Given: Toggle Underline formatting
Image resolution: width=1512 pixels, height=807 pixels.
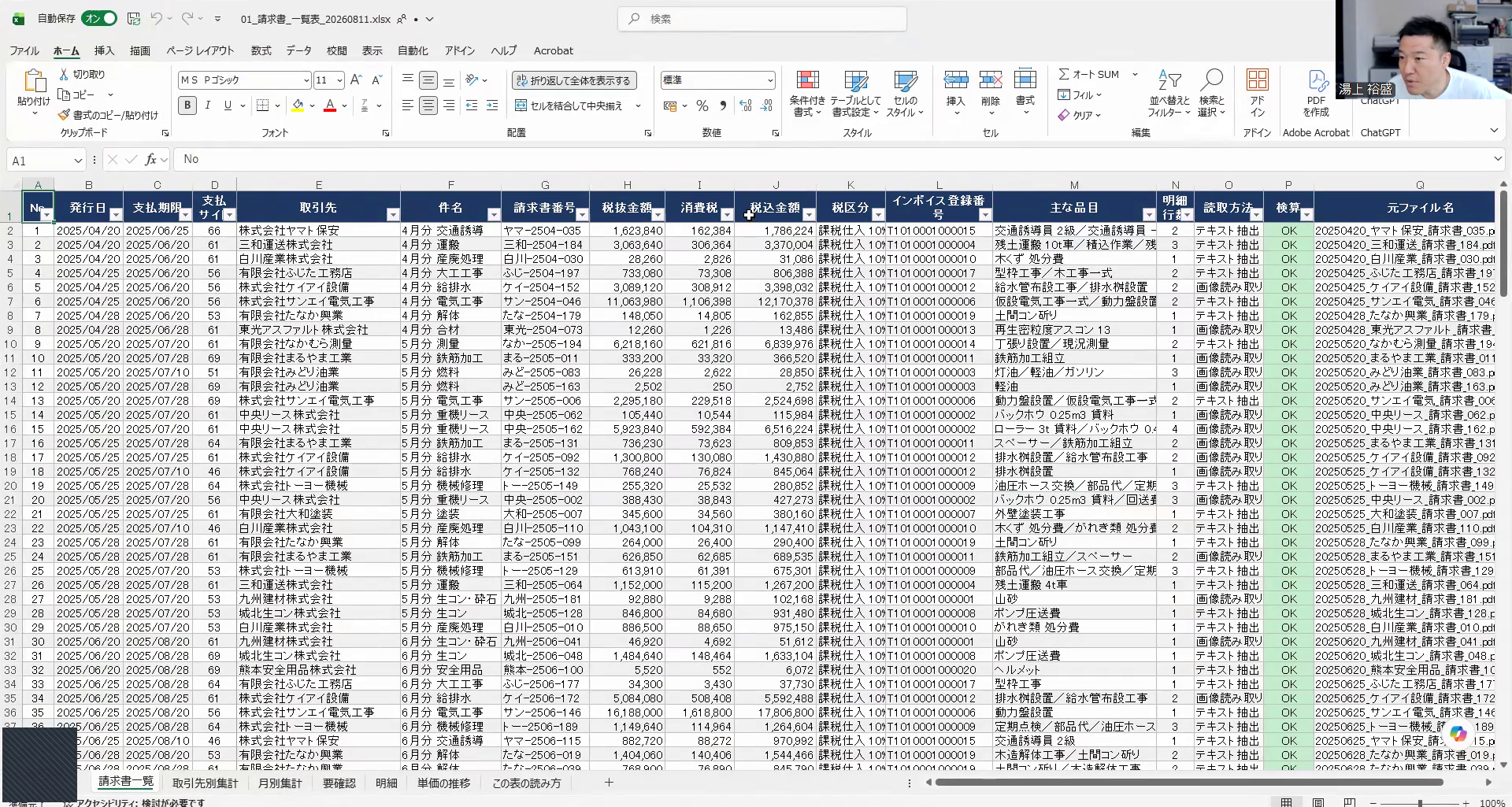Looking at the screenshot, I should pos(228,105).
